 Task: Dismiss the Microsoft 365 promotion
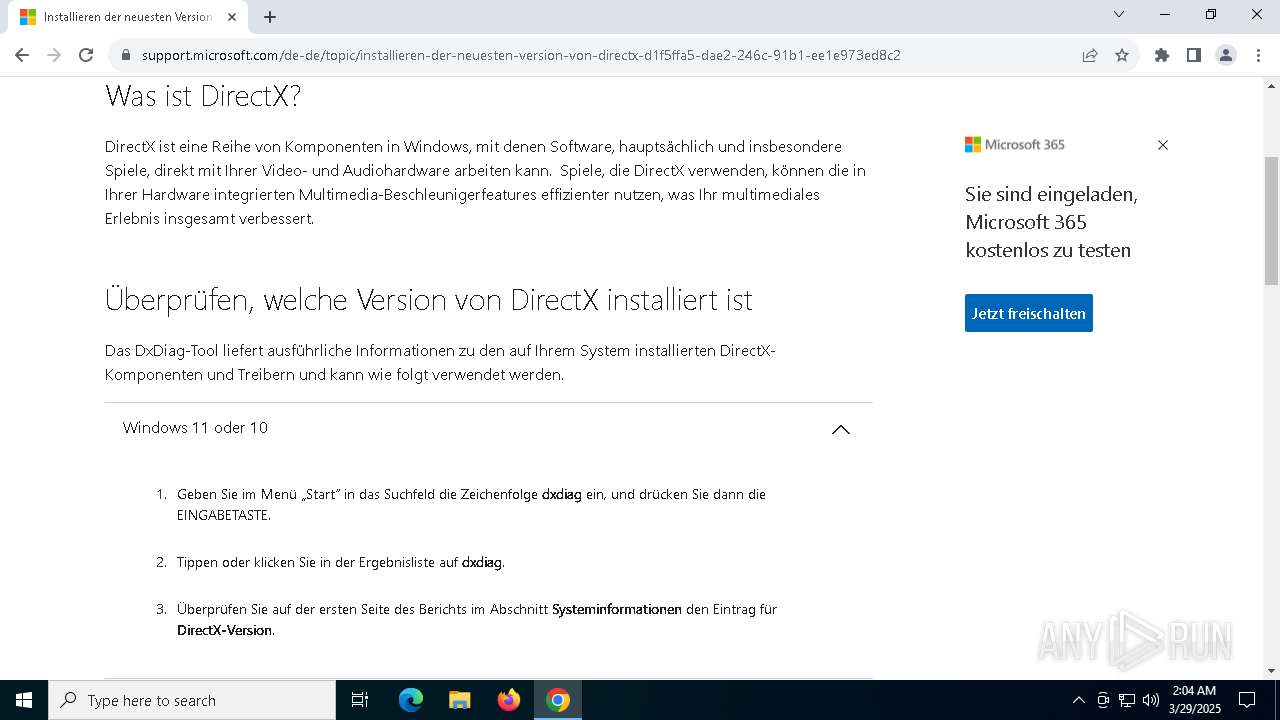1163,145
